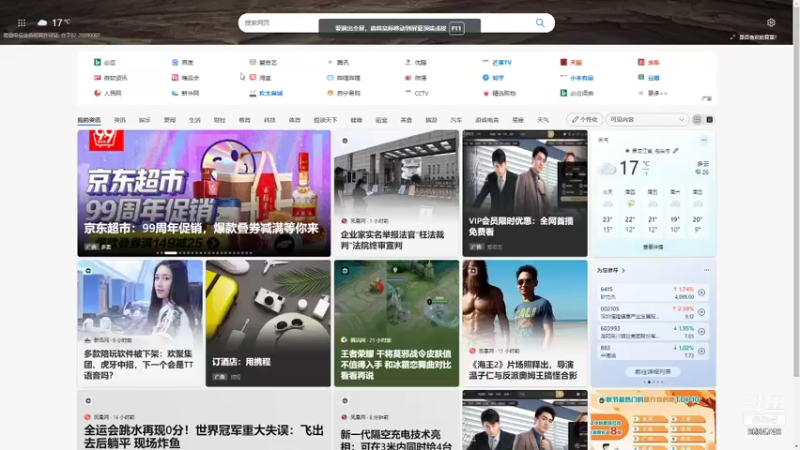Open the JD supermarket 99 anniversary banner
The height and width of the screenshot is (450, 800).
coord(204,193)
